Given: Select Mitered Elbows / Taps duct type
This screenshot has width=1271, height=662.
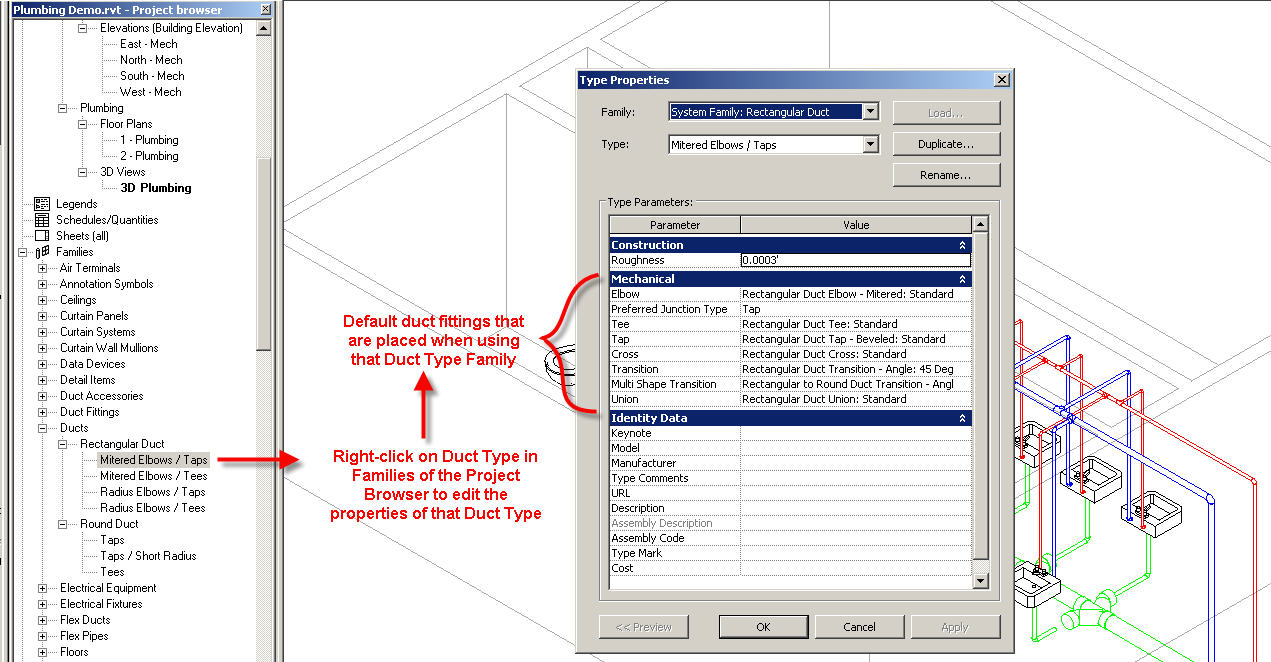Looking at the screenshot, I should [153, 460].
